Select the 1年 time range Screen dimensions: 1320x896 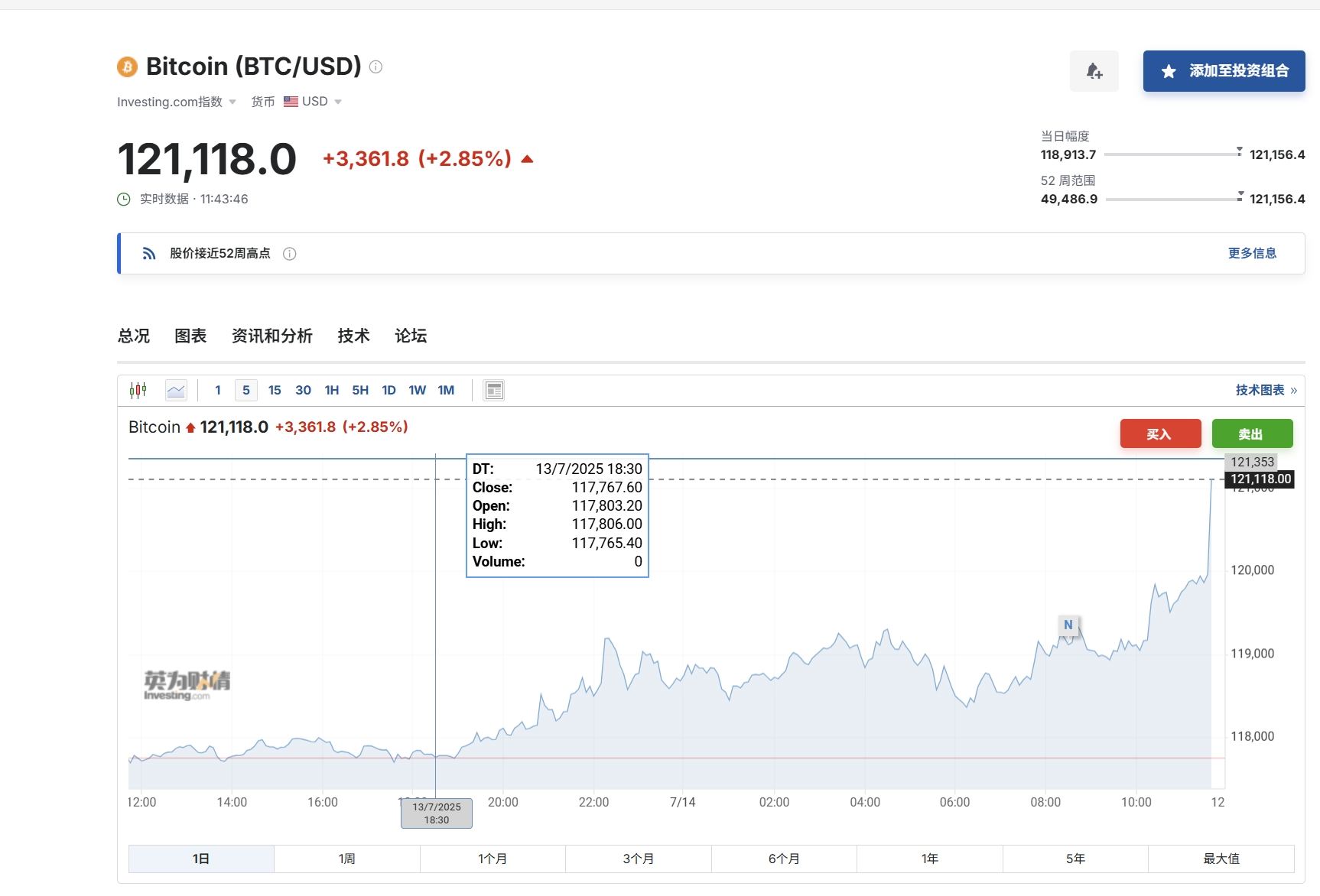click(930, 859)
